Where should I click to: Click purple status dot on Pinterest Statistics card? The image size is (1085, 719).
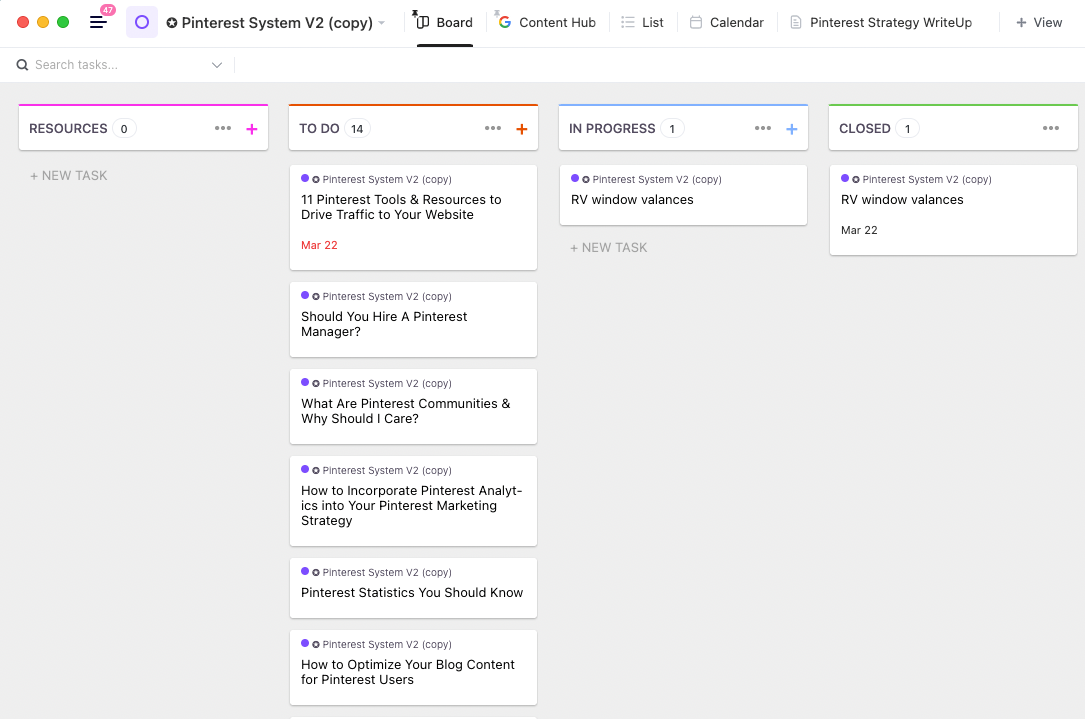tap(305, 572)
